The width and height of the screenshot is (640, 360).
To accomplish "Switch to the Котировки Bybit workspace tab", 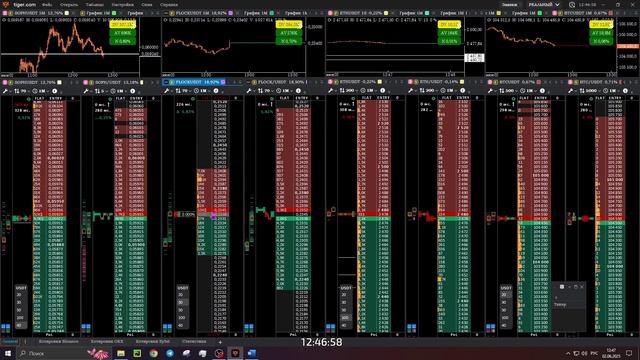I will (153, 342).
